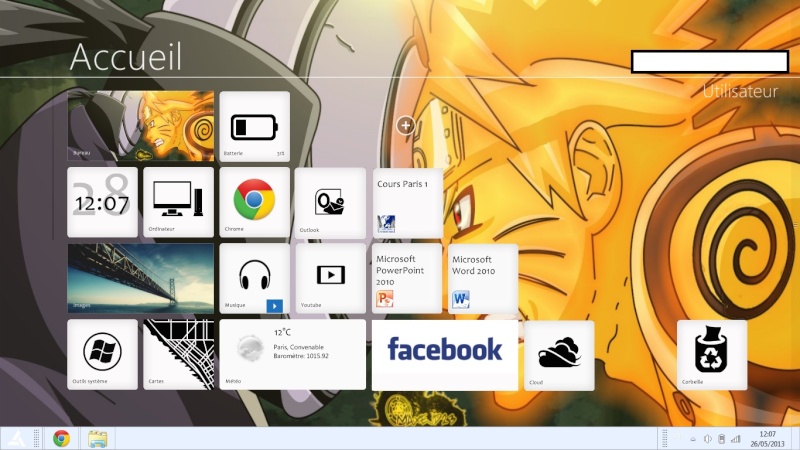Open the Images bridge photo tile

pos(140,278)
